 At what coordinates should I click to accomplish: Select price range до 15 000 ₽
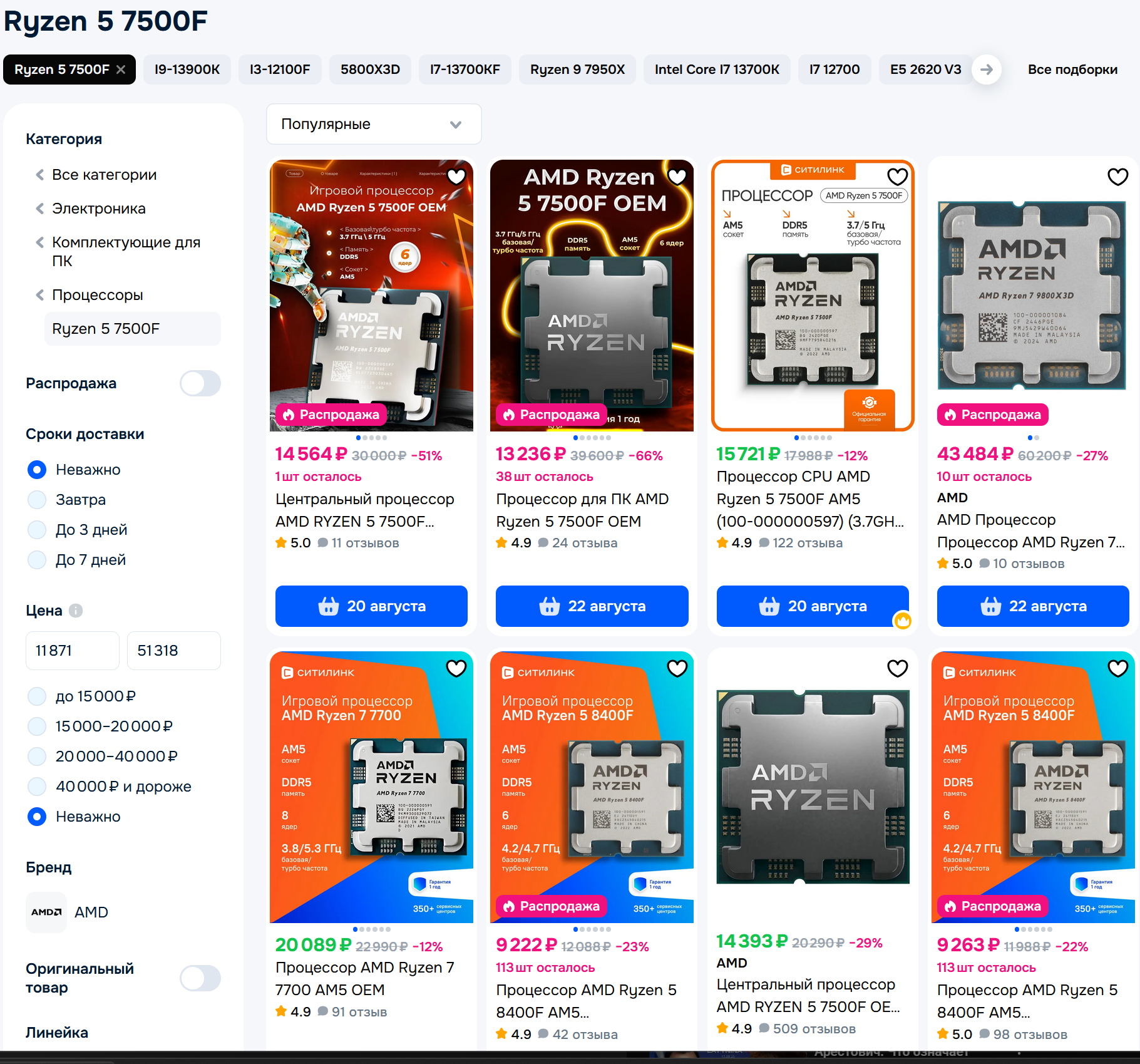point(37,696)
